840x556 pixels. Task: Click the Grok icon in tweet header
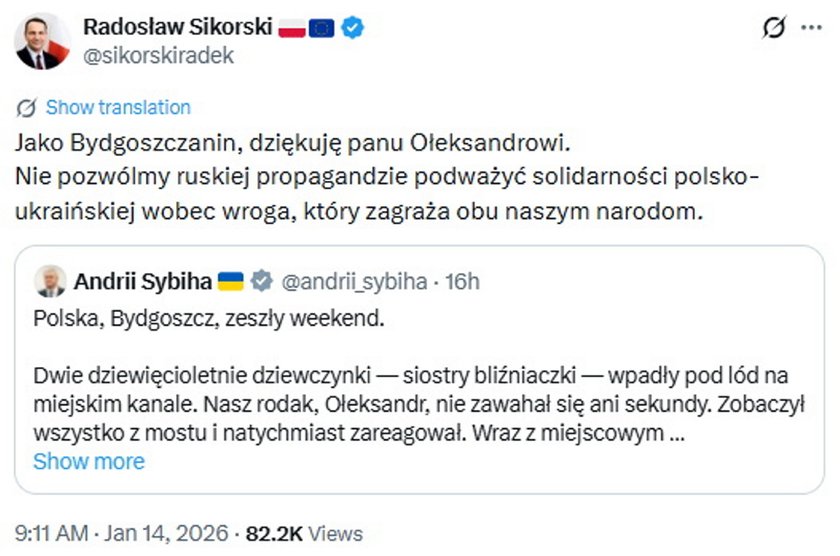(x=773, y=28)
